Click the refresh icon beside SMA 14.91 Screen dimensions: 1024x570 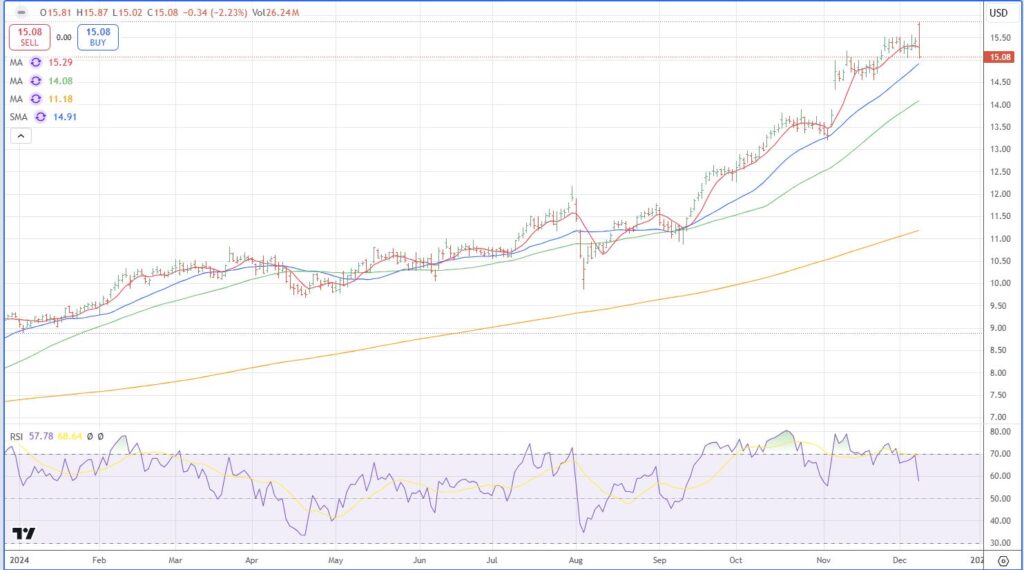[x=40, y=117]
